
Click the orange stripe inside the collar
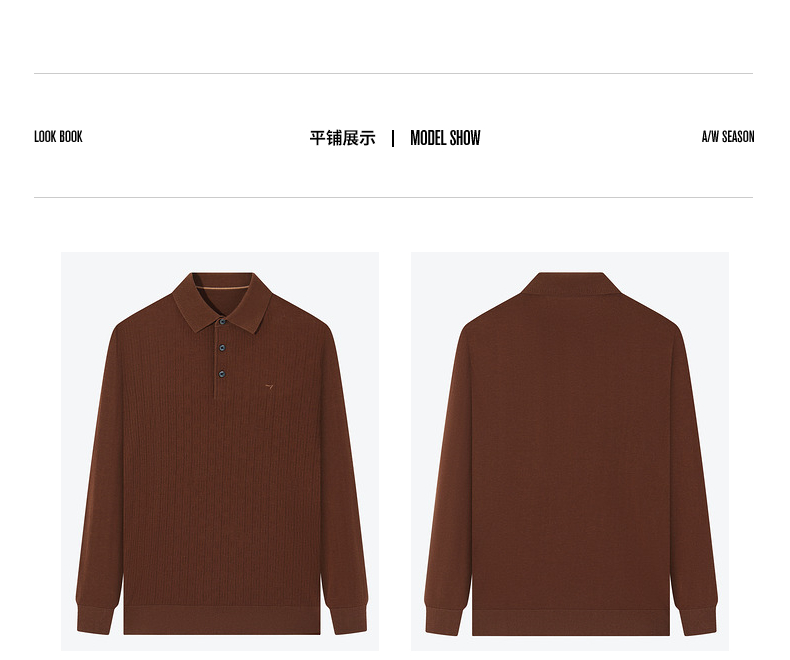pyautogui.click(x=222, y=288)
